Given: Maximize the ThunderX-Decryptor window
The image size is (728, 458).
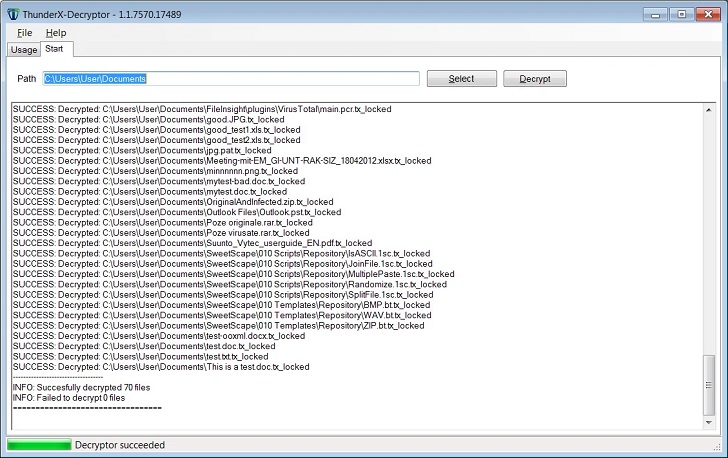Looking at the screenshot, I should 682,14.
